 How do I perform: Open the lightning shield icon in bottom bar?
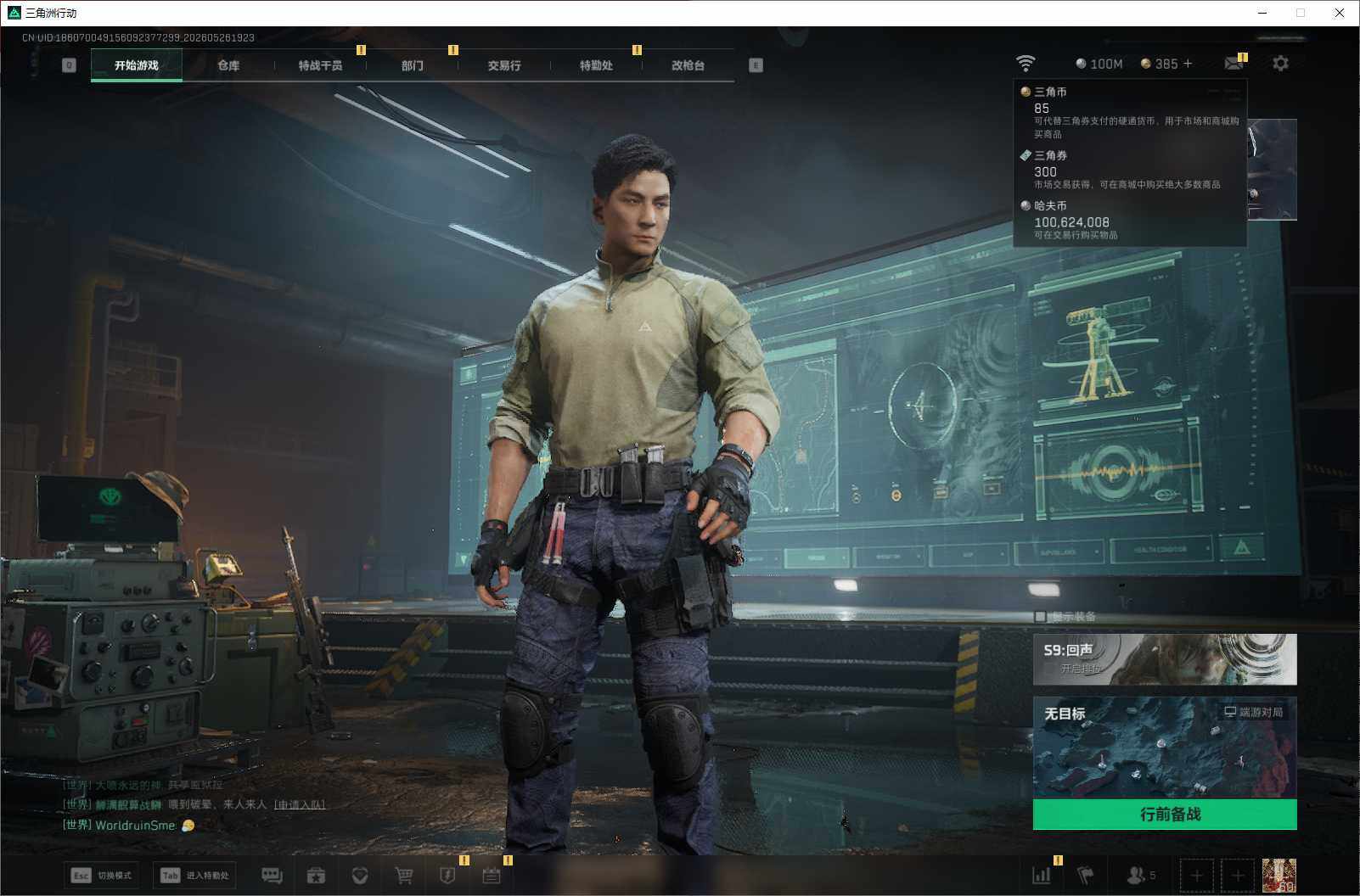click(x=447, y=876)
